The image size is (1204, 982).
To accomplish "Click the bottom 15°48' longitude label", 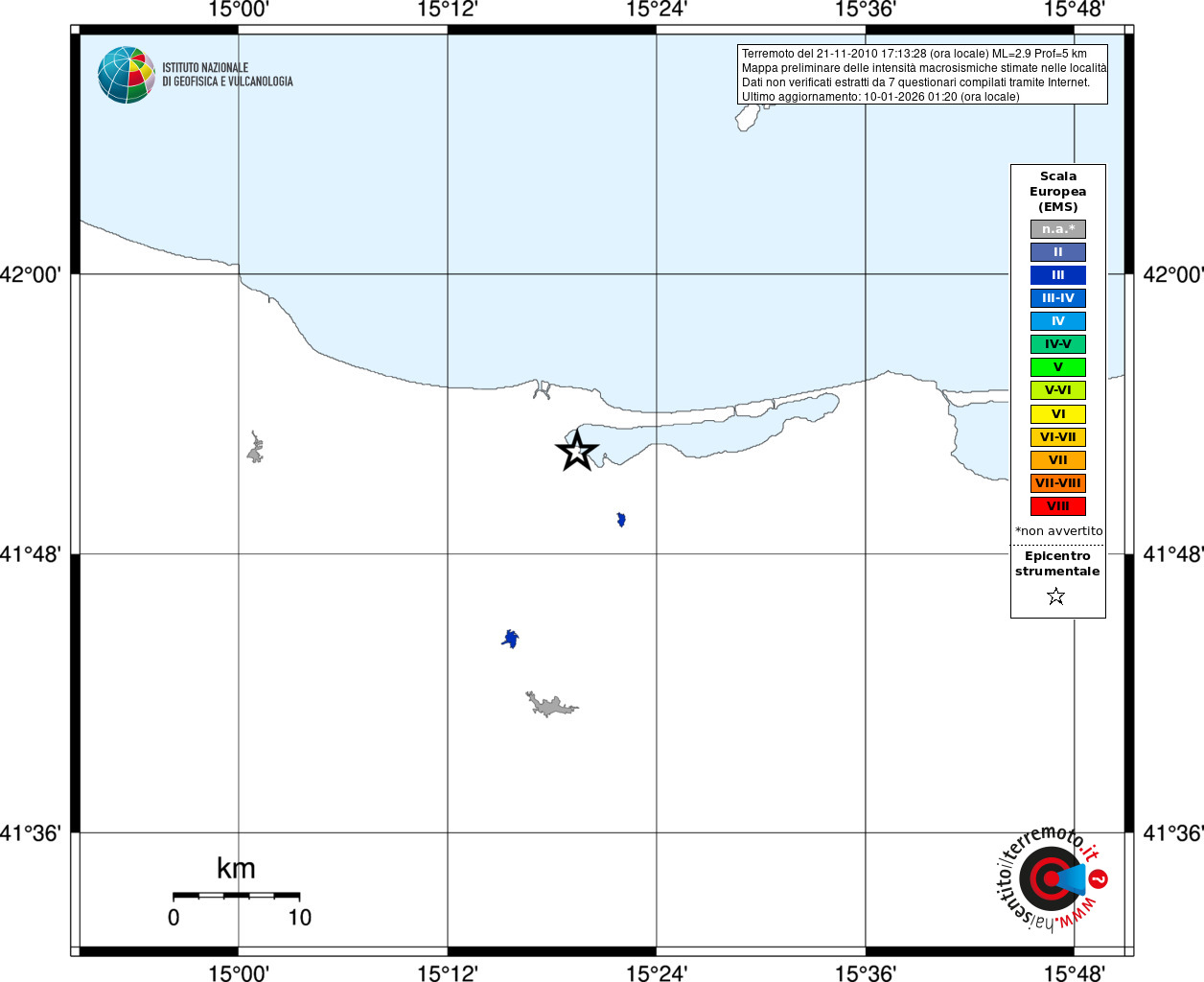I will (1075, 973).
